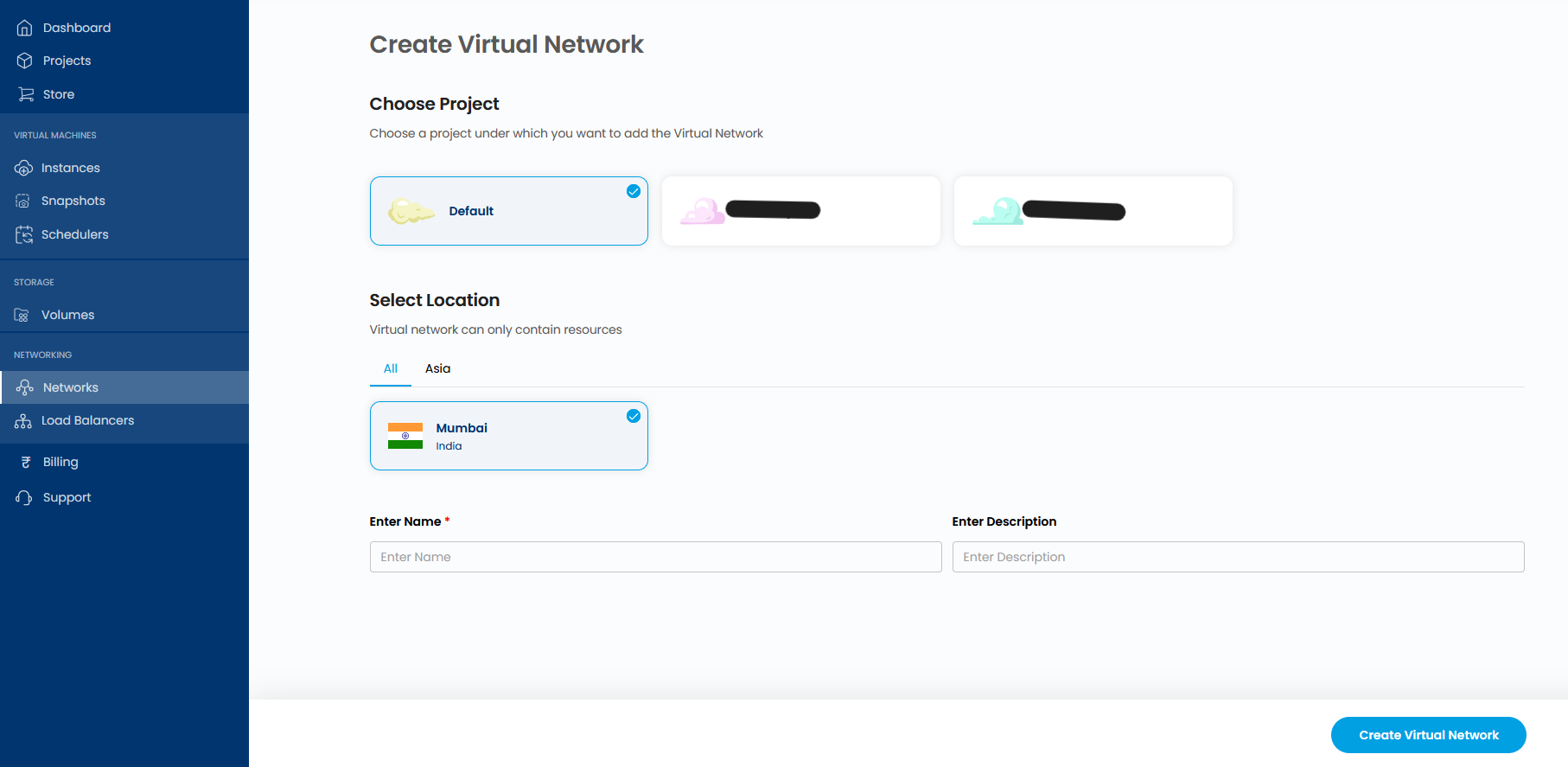Click the Billing rupee icon

tap(26, 462)
